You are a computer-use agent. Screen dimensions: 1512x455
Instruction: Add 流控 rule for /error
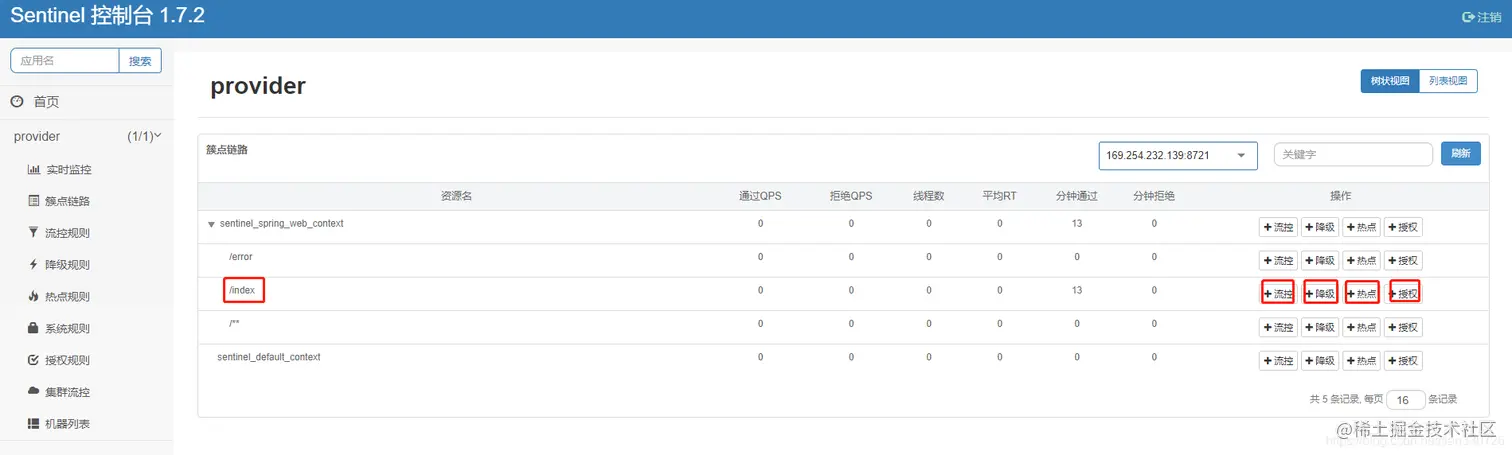[1278, 261]
